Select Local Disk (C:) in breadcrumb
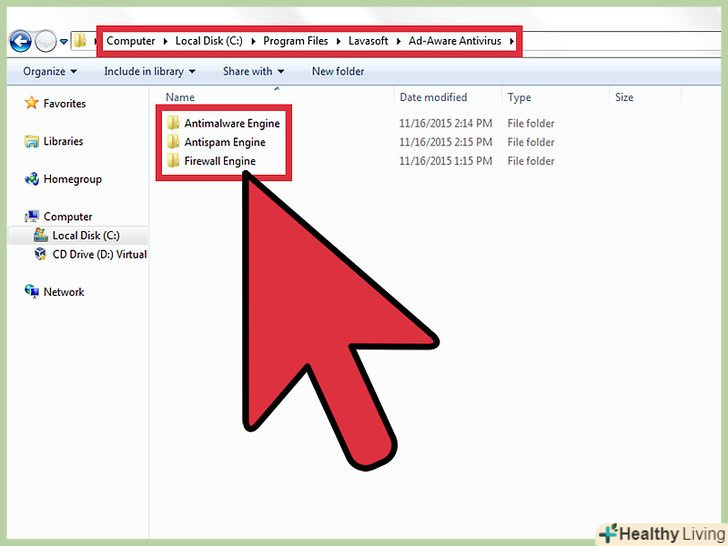728x546 pixels. click(x=209, y=41)
